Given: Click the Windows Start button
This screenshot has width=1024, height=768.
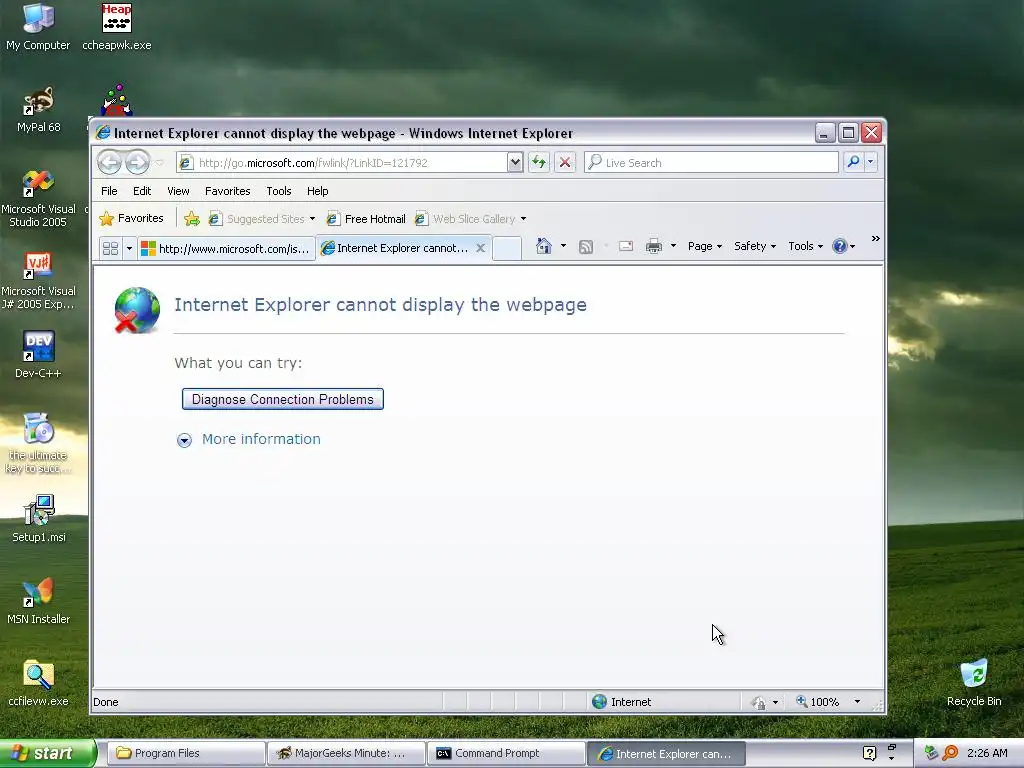Looking at the screenshot, I should coord(47,753).
